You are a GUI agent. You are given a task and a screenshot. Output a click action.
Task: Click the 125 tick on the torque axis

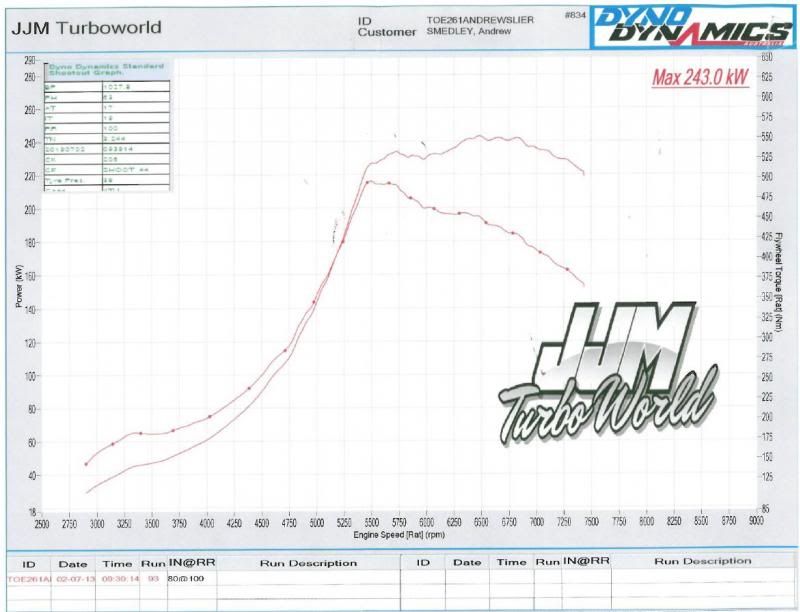pos(767,477)
